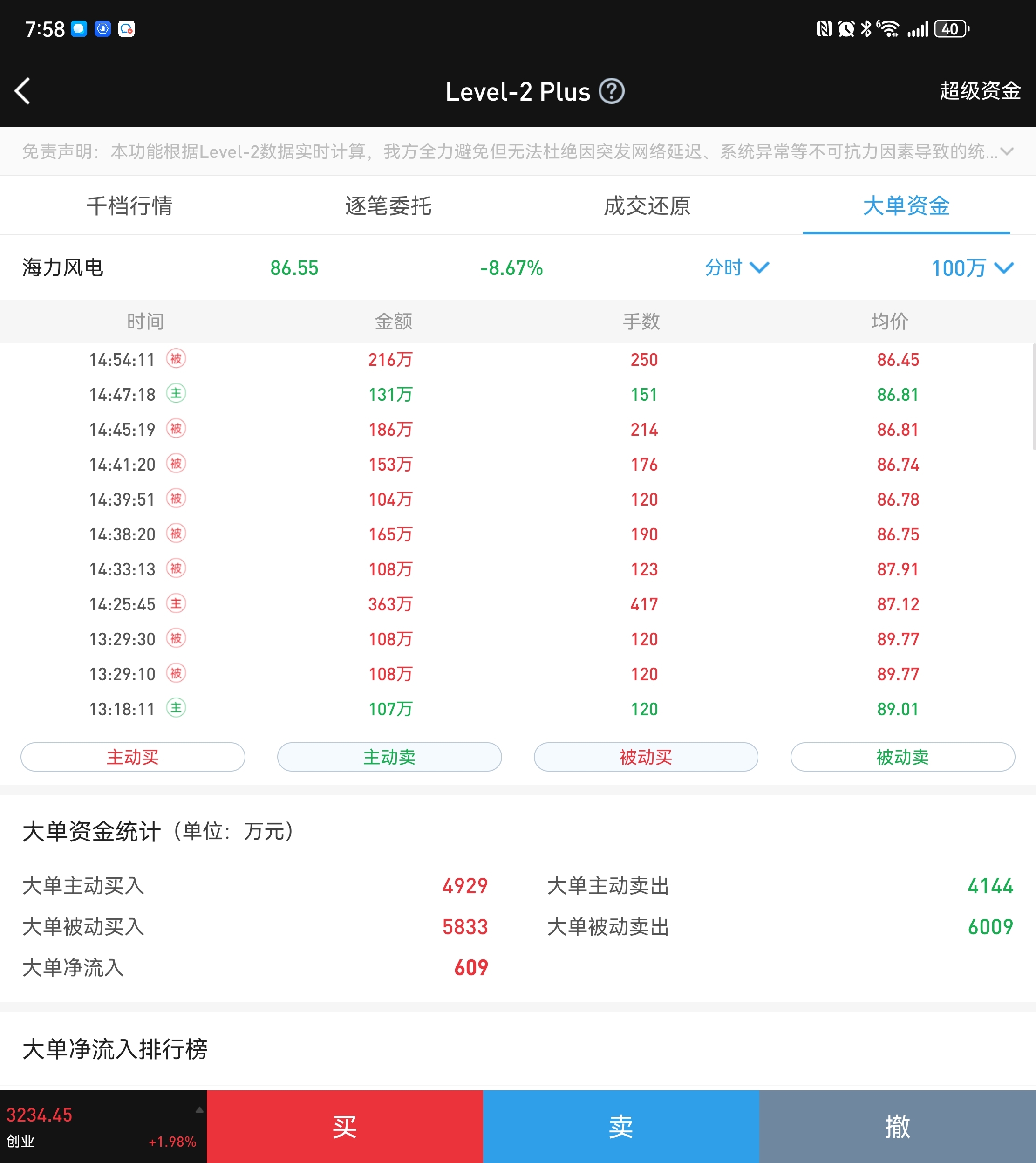Tap the passive marker icon at 14:54:11
The width and height of the screenshot is (1036, 1163).
click(176, 359)
